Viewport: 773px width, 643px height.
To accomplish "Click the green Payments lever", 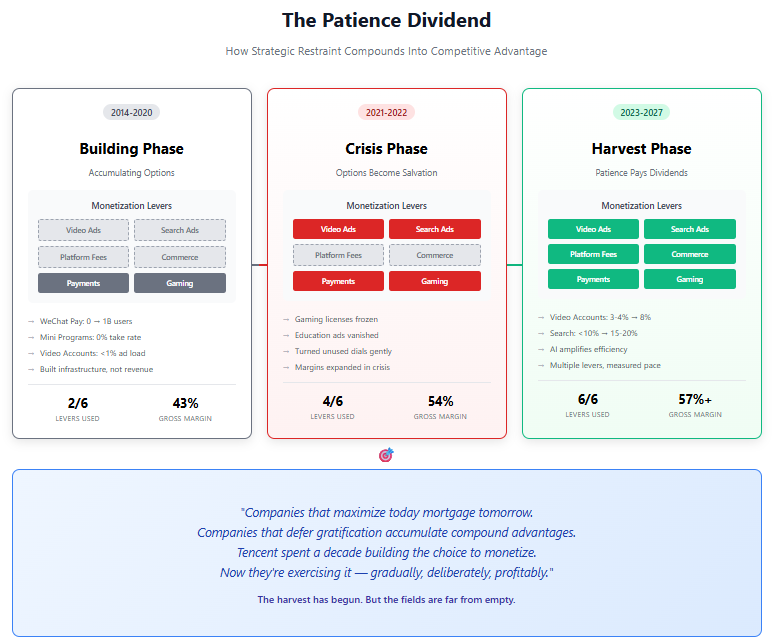I will (593, 279).
